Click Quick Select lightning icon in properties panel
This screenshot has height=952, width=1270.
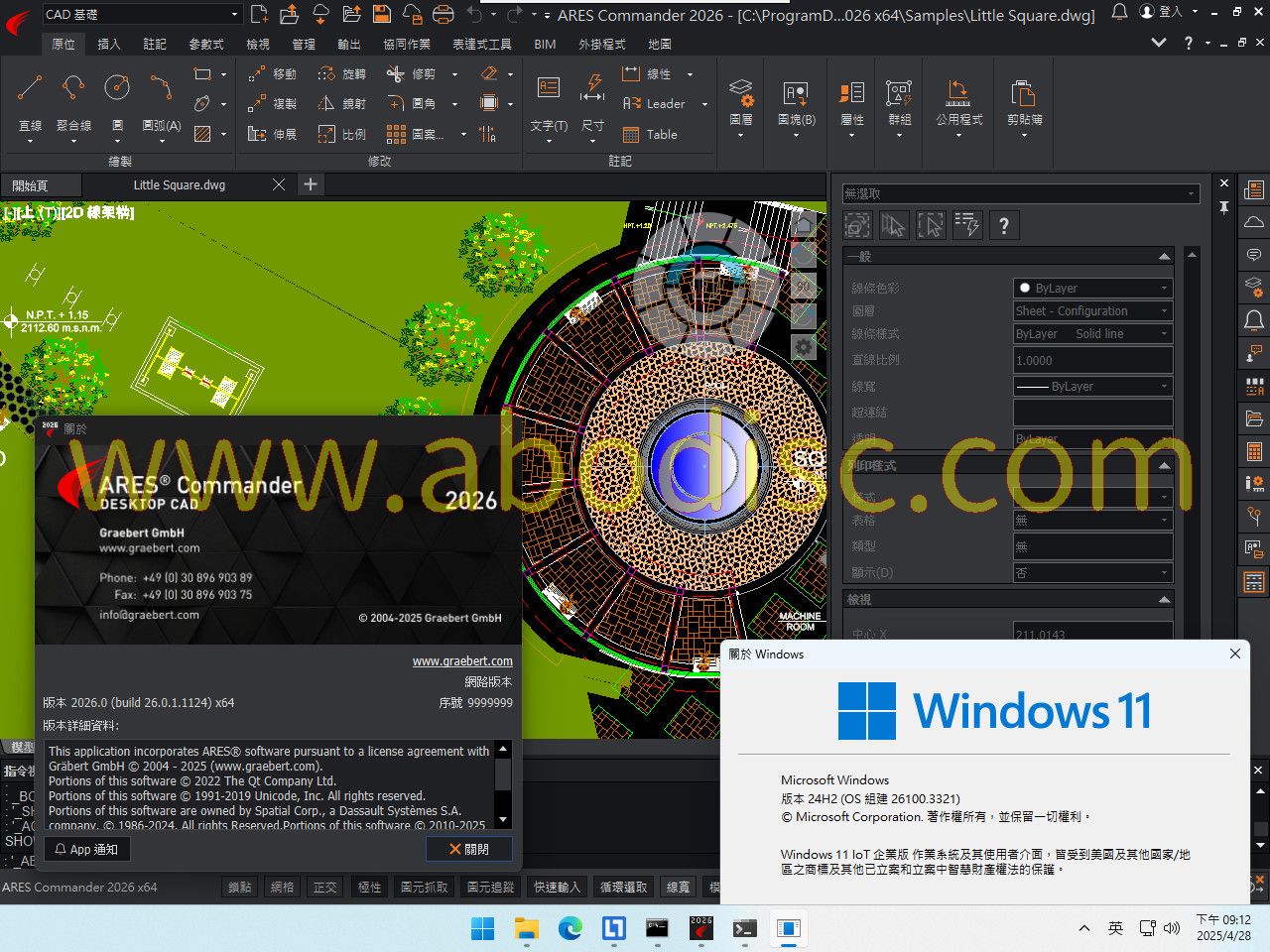(967, 225)
